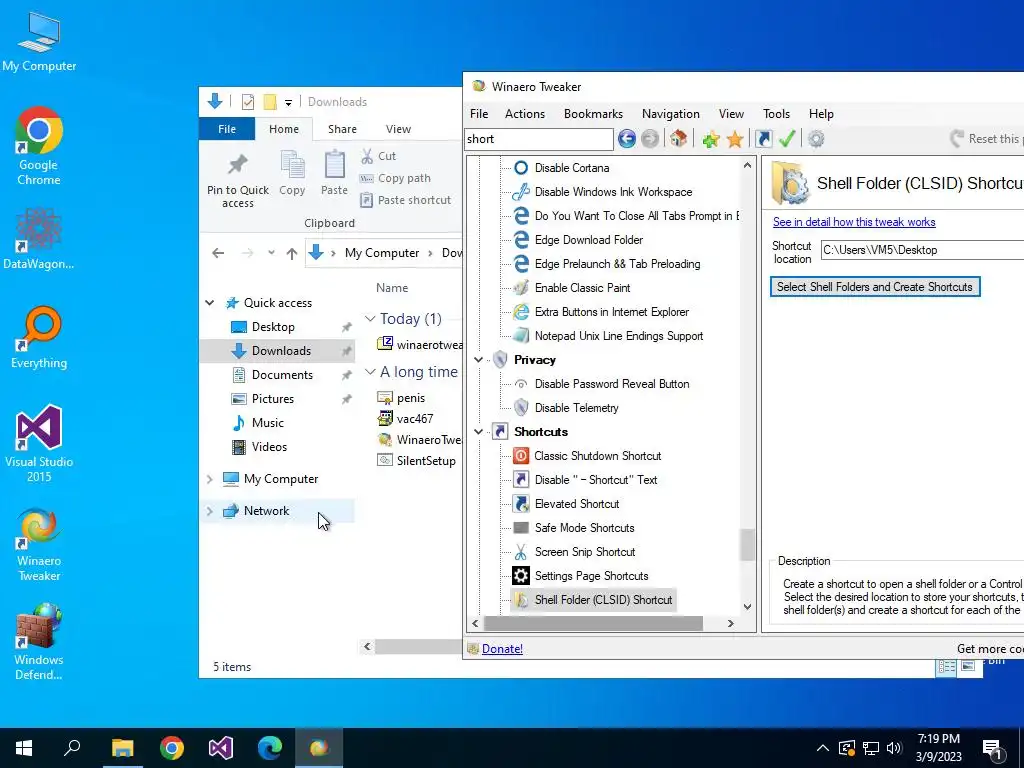Select Elevated Shortcut tweak

[x=577, y=504]
